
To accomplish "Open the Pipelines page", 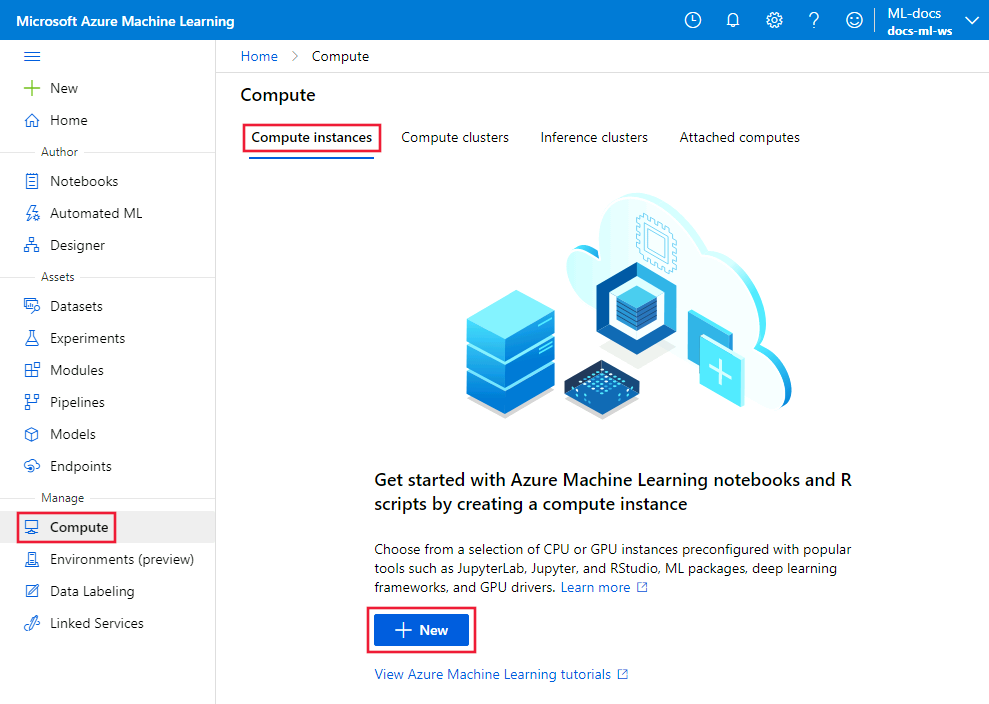I will coord(74,402).
